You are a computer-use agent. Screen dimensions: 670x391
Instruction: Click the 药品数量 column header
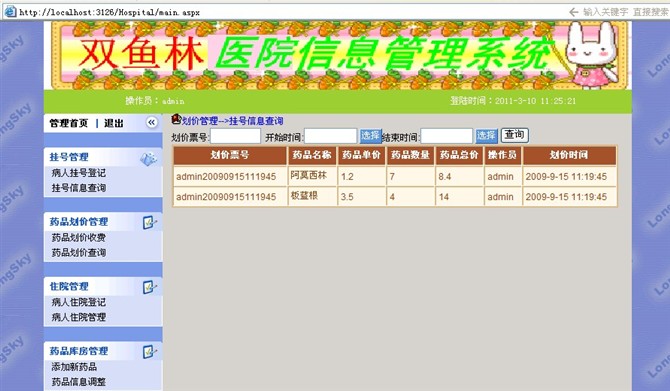click(x=410, y=156)
